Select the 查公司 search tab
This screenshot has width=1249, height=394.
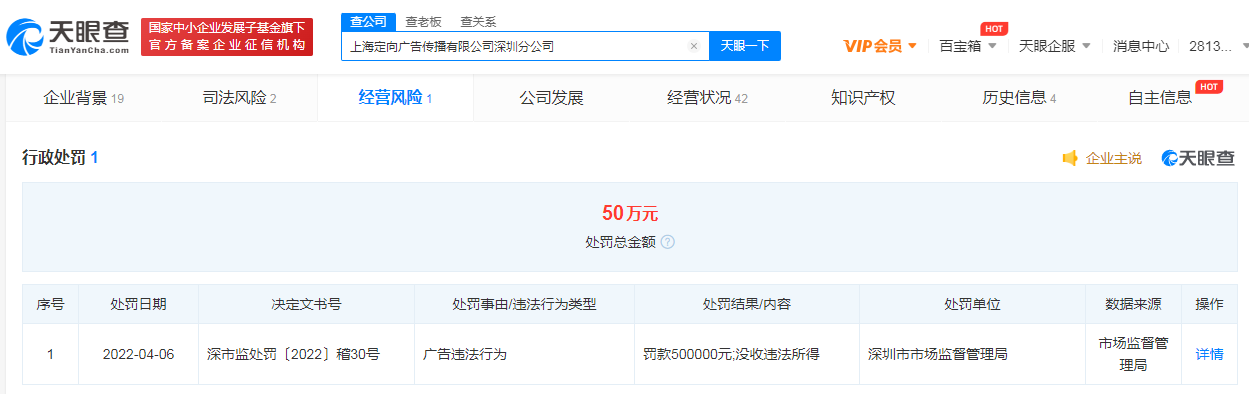369,22
